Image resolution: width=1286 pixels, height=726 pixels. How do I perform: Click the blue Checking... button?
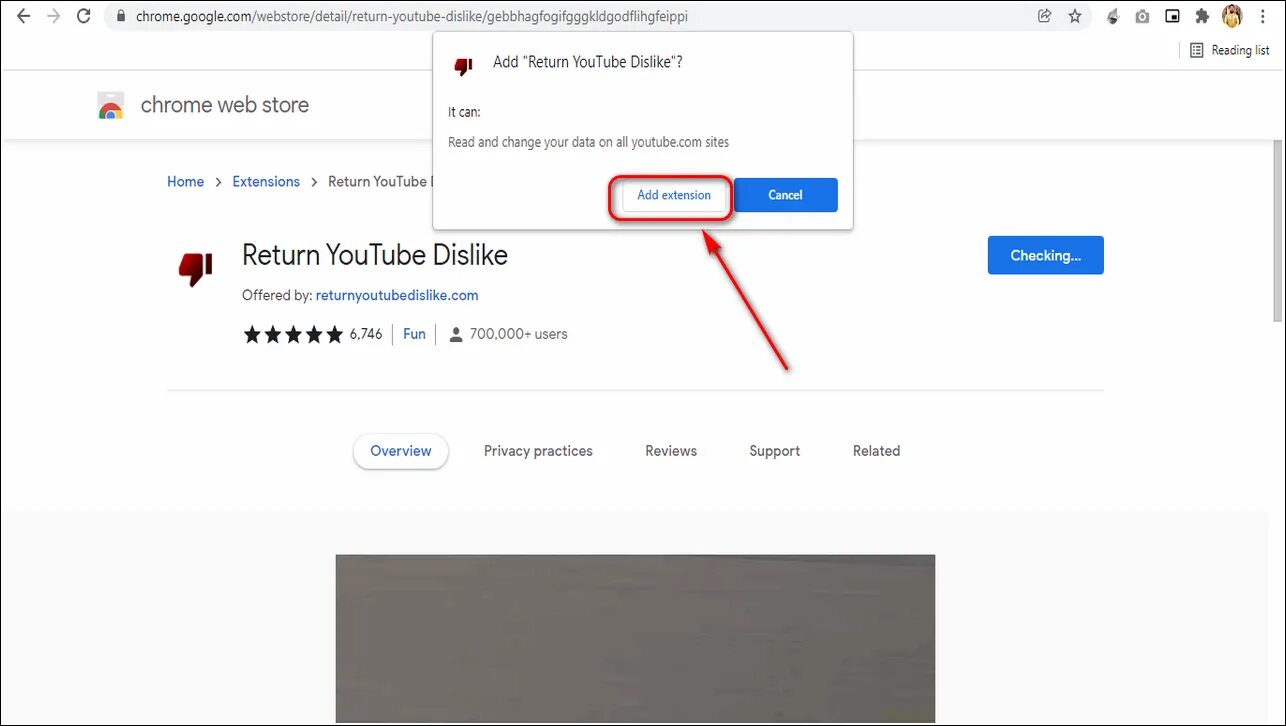(1045, 255)
